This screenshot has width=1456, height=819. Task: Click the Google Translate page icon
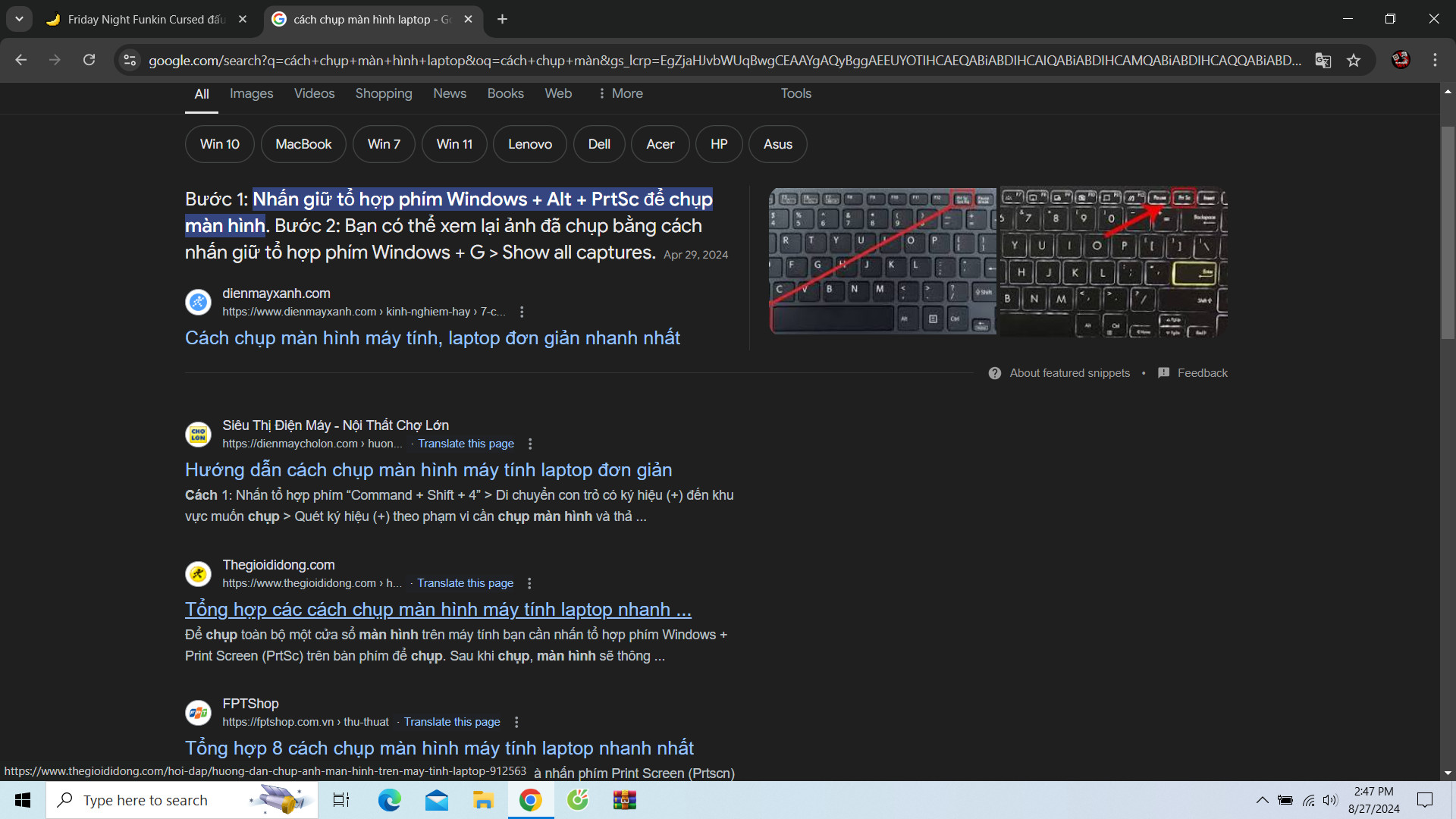pyautogui.click(x=1323, y=60)
